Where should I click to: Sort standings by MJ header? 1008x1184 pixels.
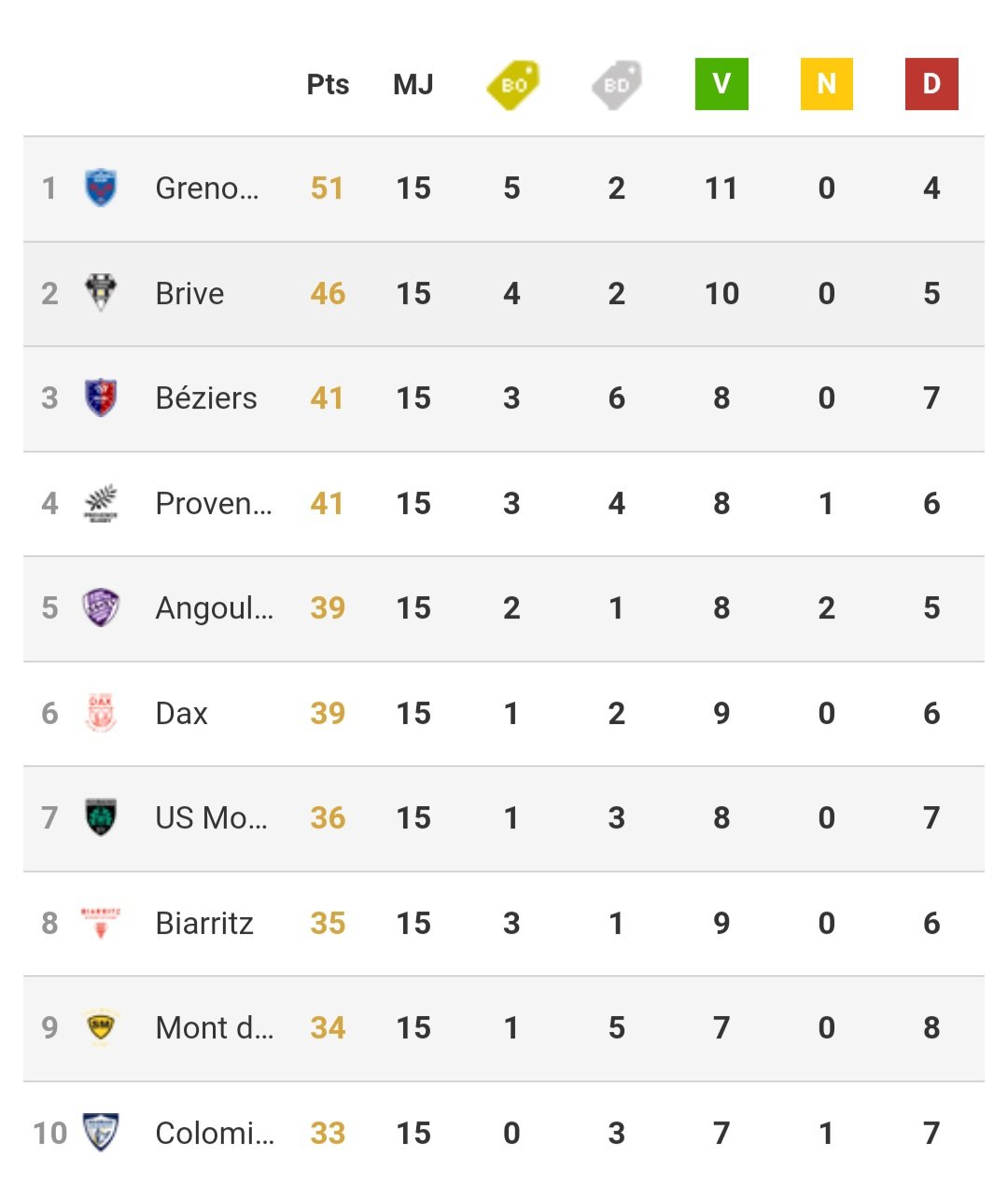pyautogui.click(x=413, y=84)
